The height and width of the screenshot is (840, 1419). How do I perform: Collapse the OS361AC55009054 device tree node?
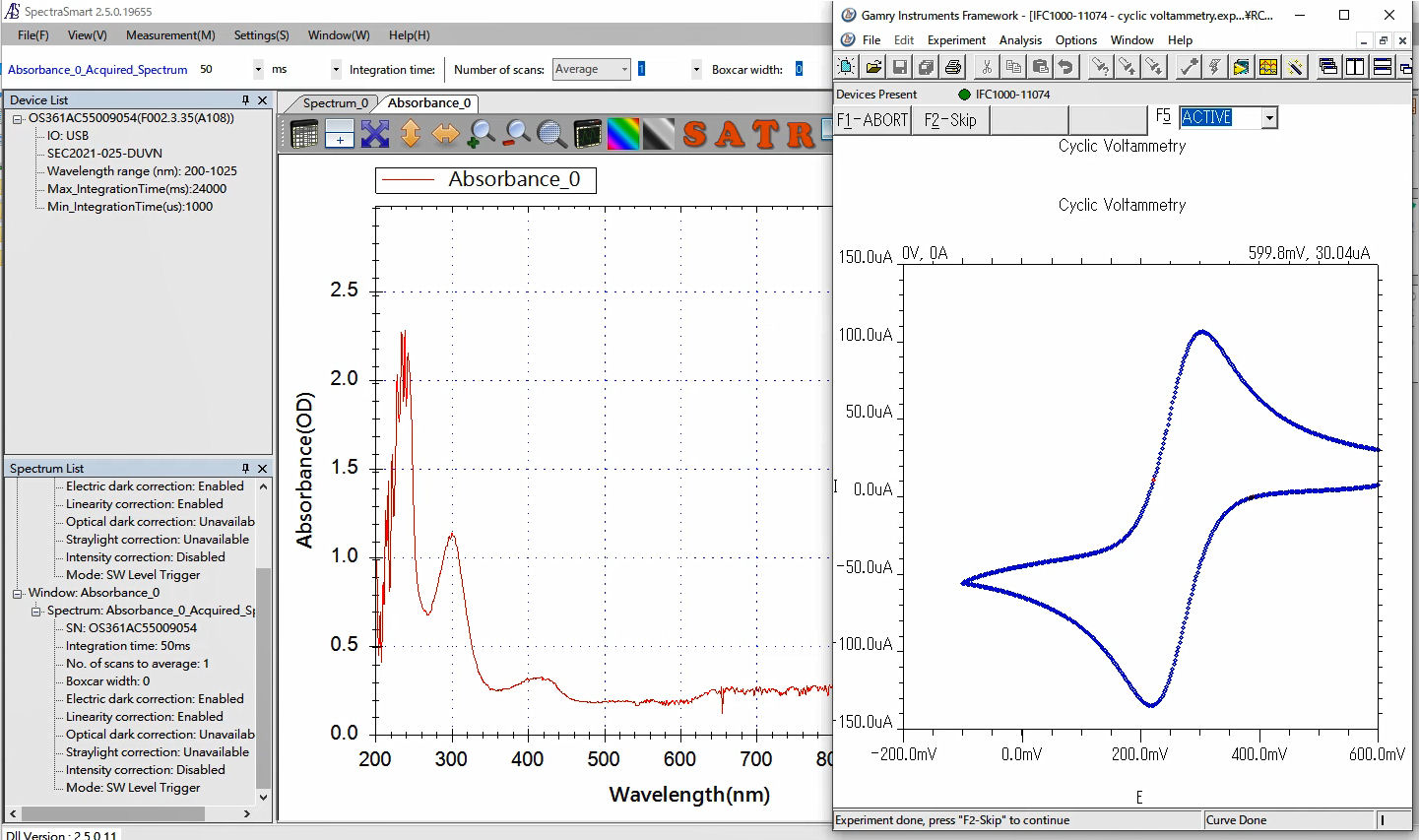18,119
